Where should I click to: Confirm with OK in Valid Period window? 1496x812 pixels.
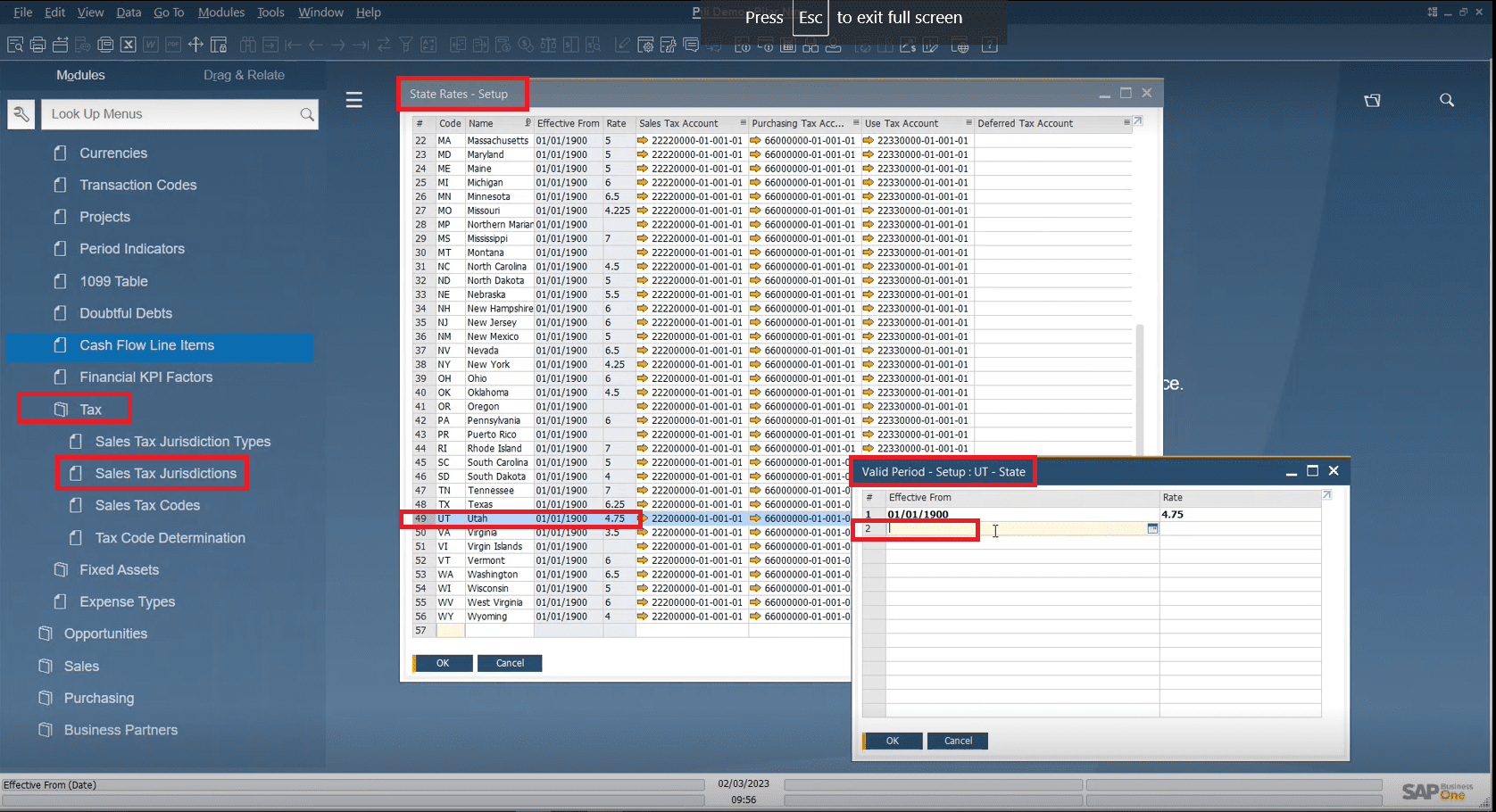(x=892, y=741)
